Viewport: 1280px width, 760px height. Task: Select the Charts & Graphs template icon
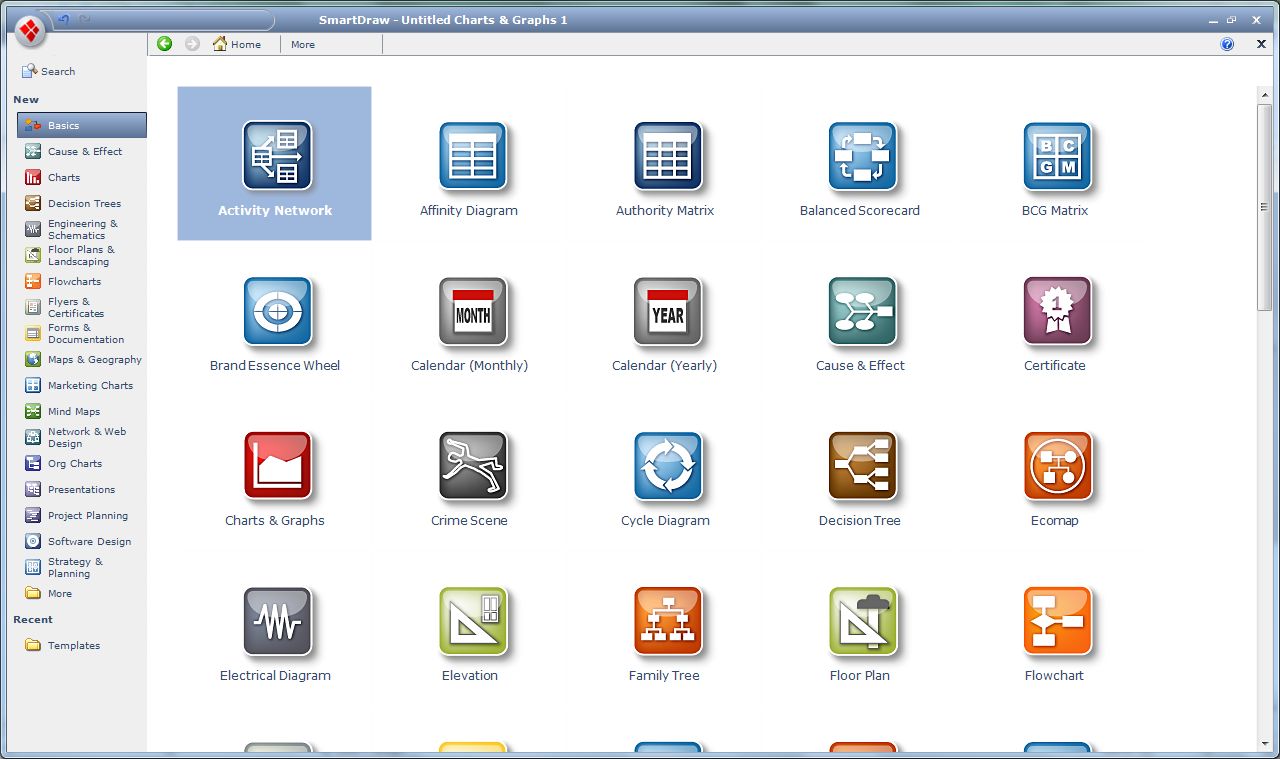click(277, 465)
